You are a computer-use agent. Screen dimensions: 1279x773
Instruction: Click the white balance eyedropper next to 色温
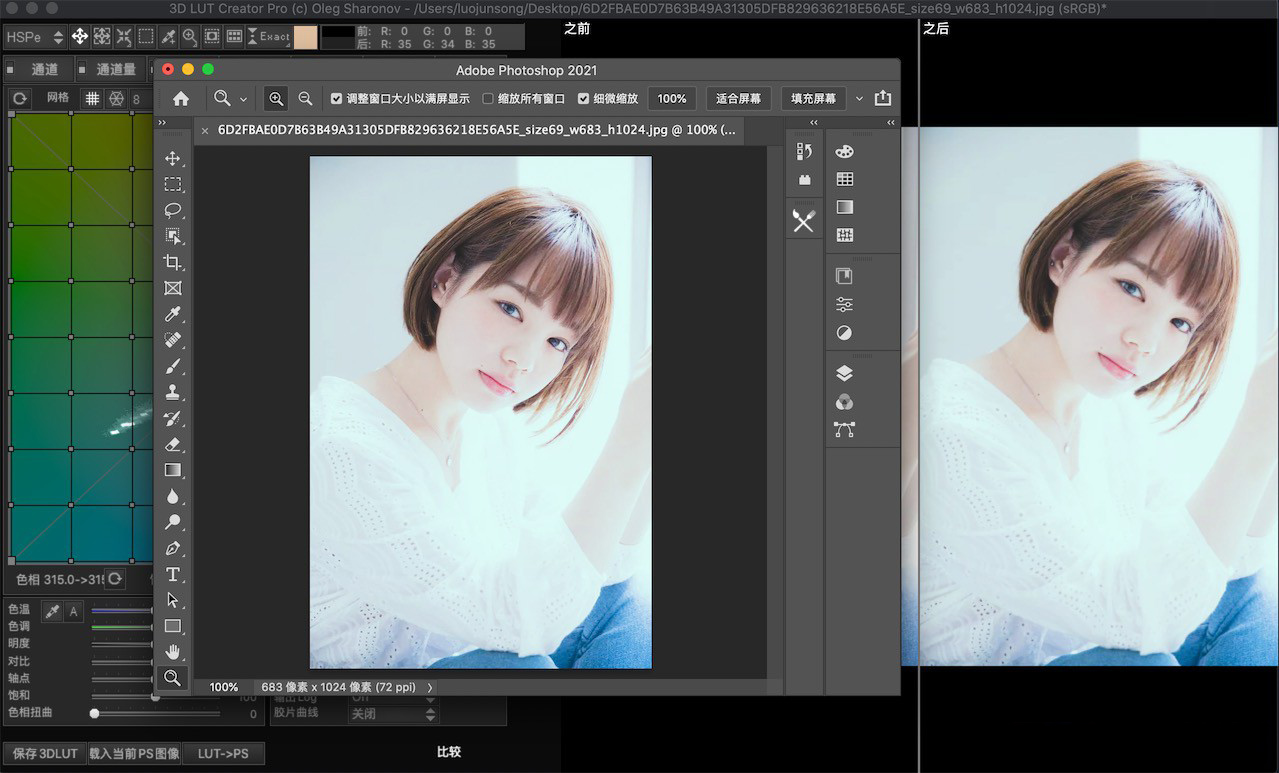click(52, 611)
